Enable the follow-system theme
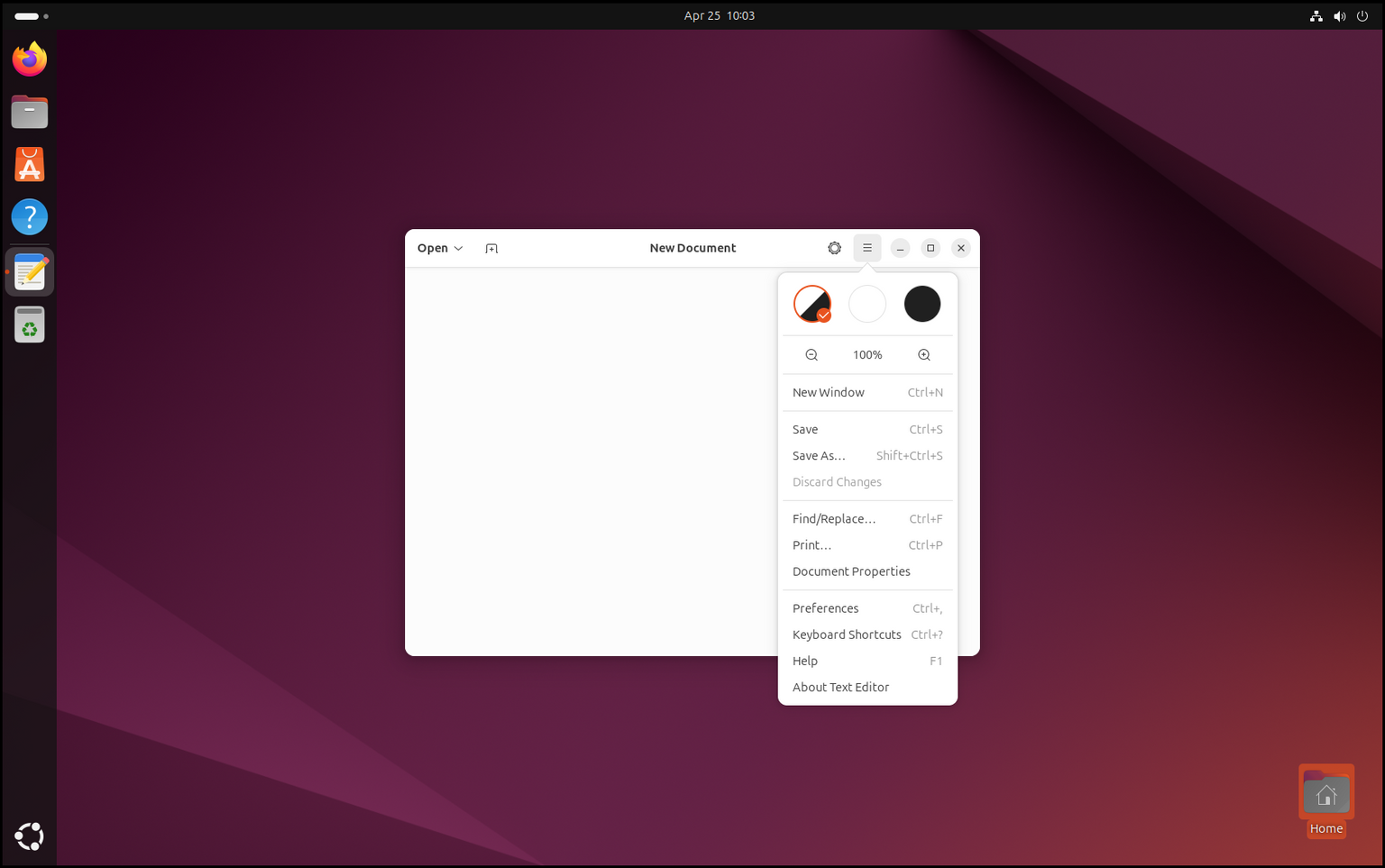This screenshot has height=868, width=1385. coord(812,304)
